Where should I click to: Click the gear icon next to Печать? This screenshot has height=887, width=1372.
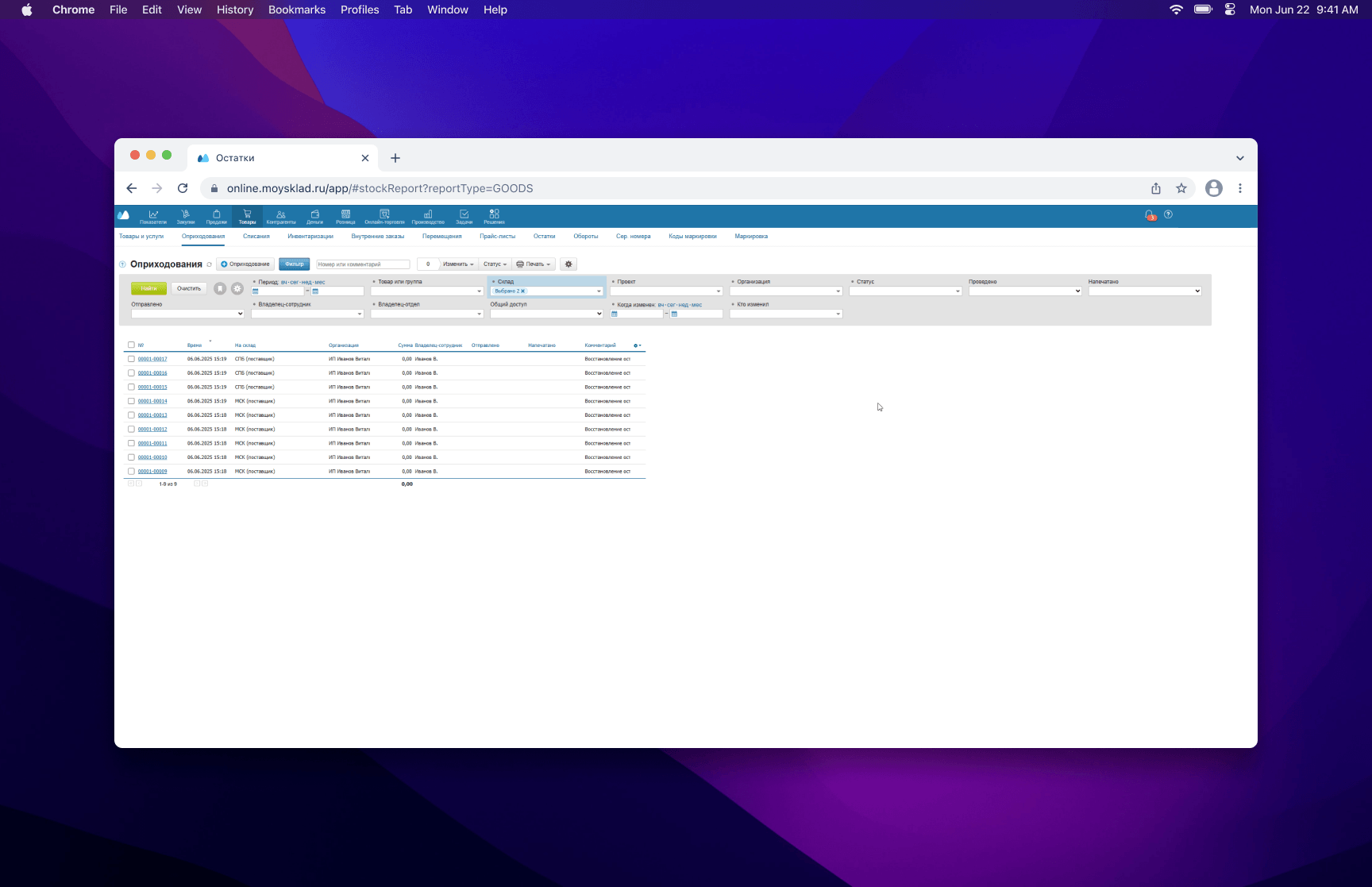point(568,264)
